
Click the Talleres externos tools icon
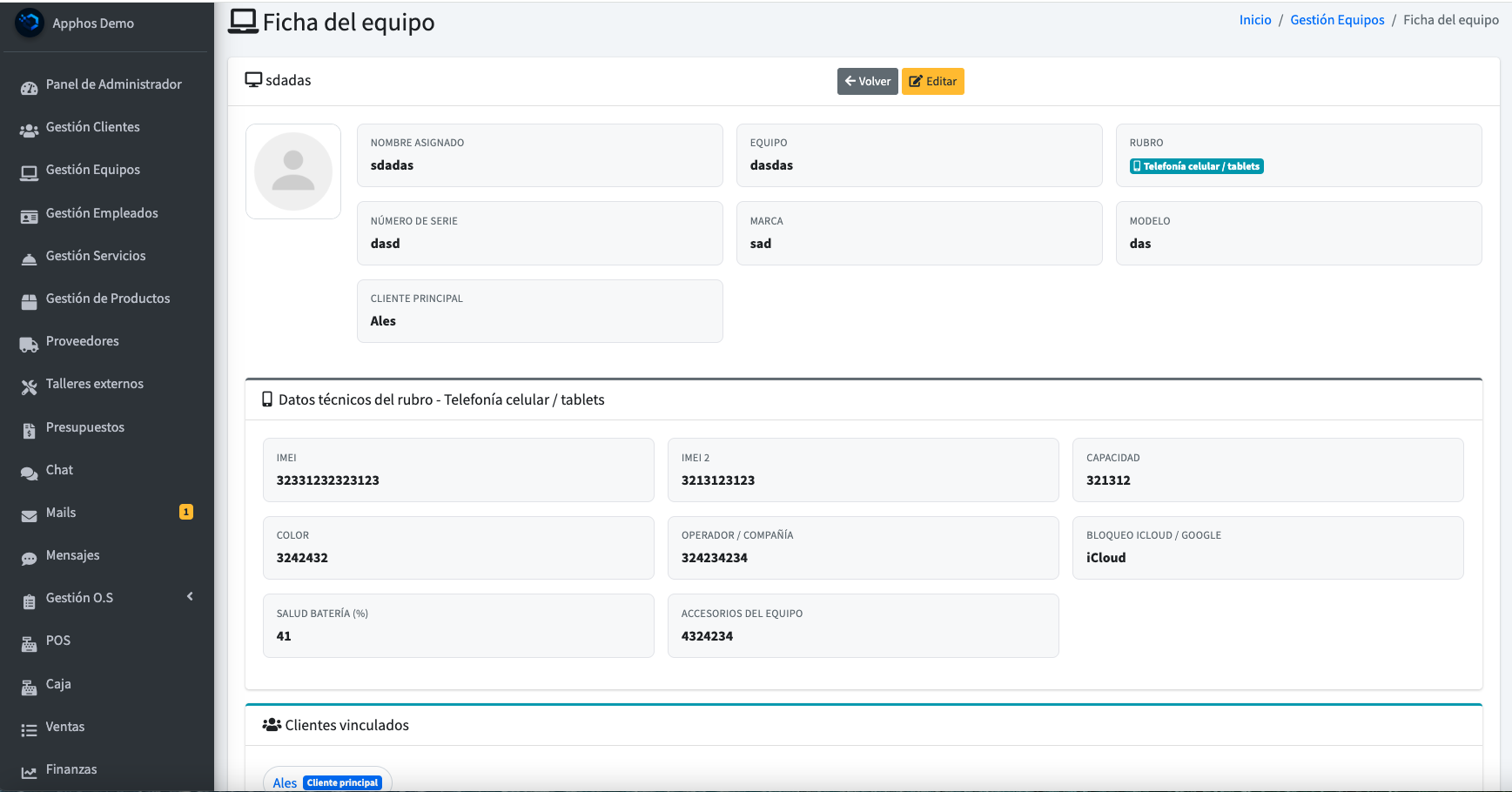tap(30, 387)
